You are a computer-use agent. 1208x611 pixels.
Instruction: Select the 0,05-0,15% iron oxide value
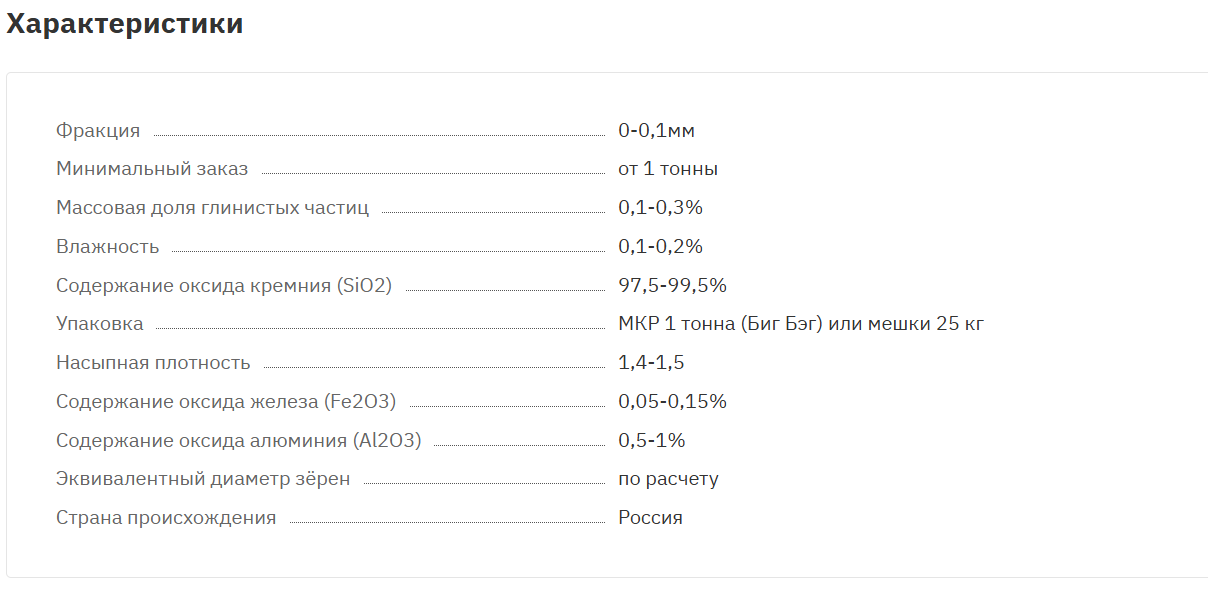coord(672,402)
